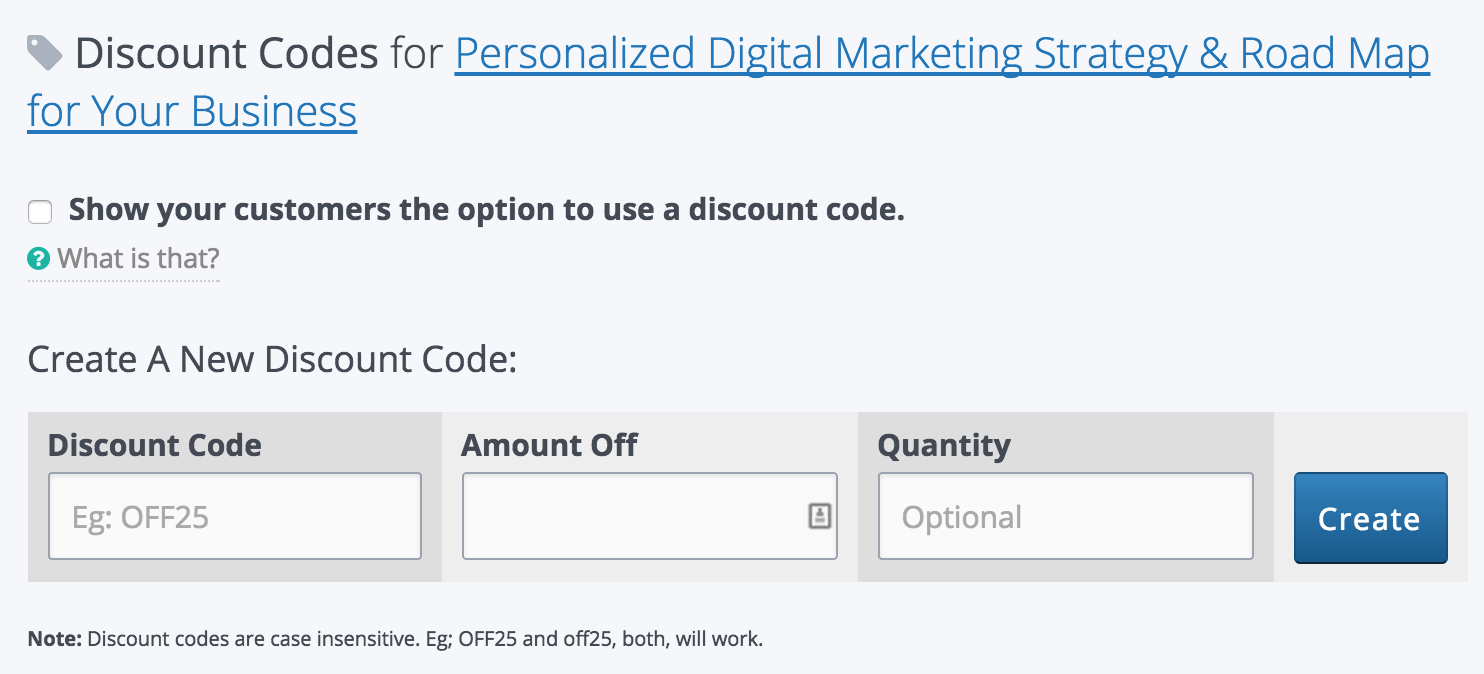This screenshot has height=674, width=1484.
Task: Click the "Show your customers the option" label text
Action: pyautogui.click(x=486, y=210)
